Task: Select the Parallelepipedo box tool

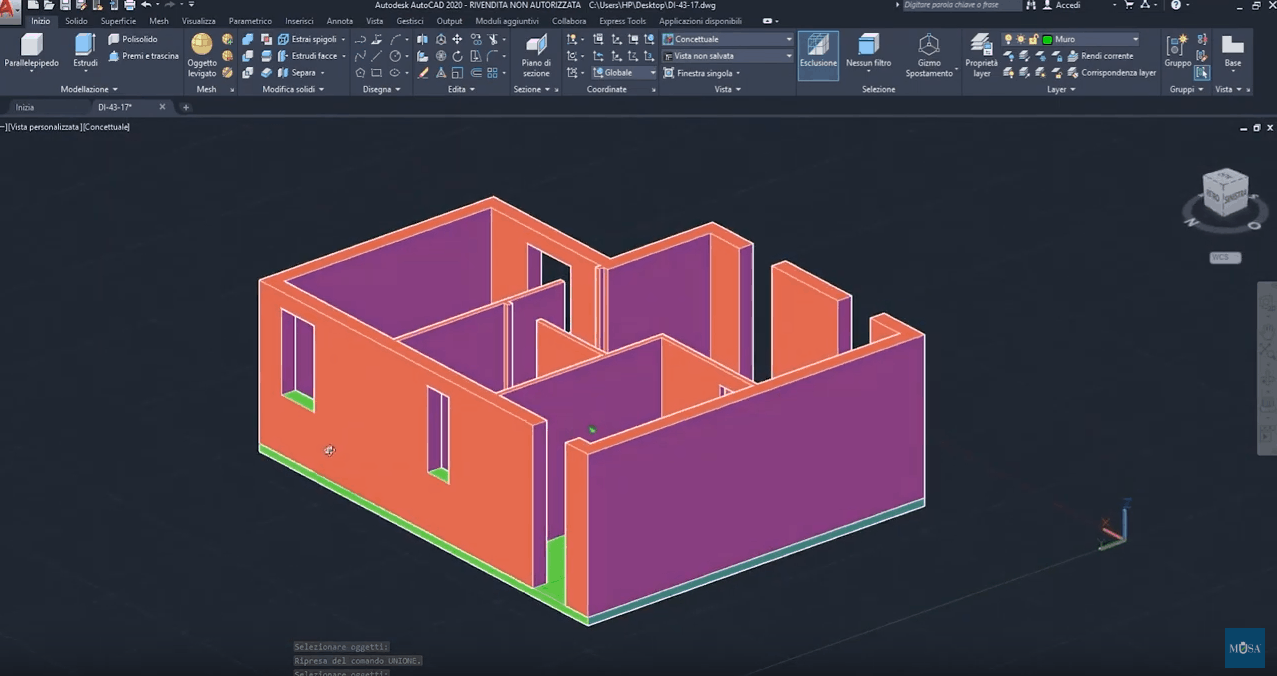Action: tap(31, 50)
